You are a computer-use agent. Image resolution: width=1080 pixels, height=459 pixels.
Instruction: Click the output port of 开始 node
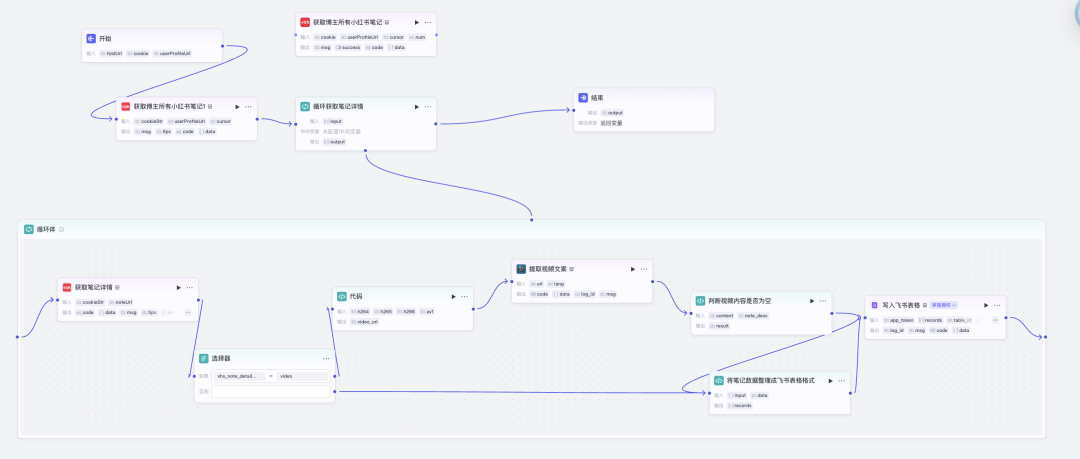click(223, 45)
